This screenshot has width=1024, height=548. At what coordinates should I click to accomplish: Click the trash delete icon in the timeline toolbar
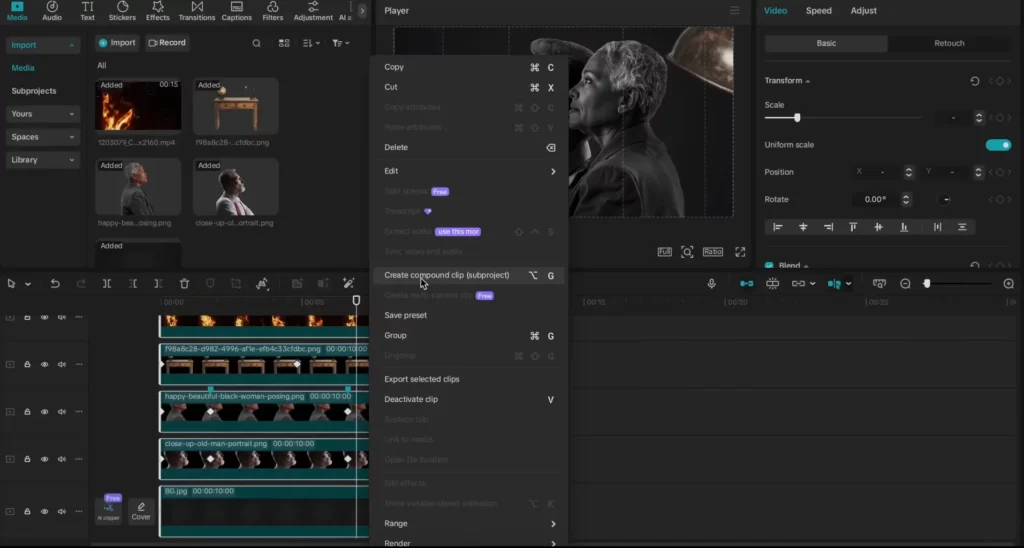pos(184,283)
